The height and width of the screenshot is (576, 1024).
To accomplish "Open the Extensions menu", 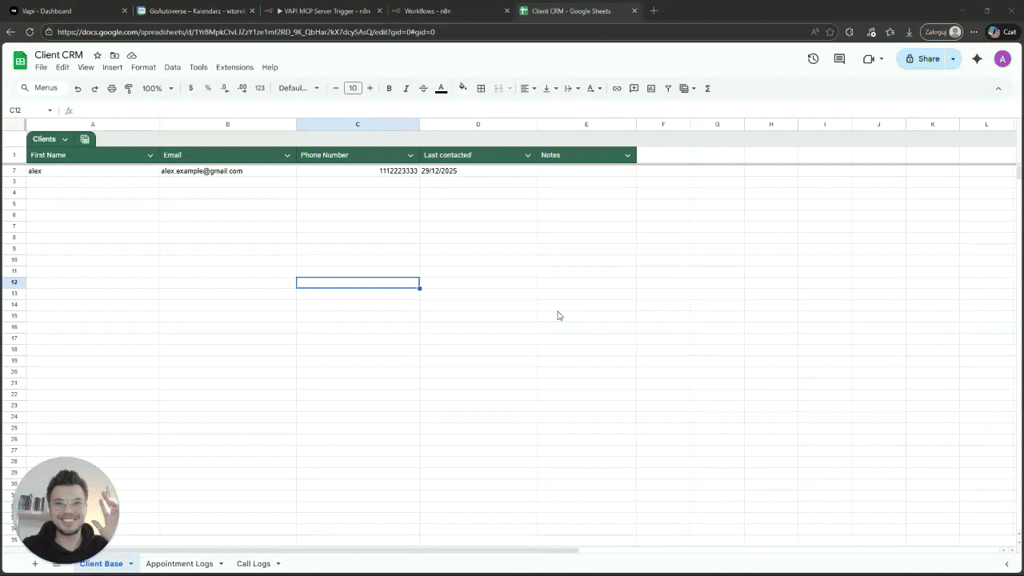I will pyautogui.click(x=234, y=67).
